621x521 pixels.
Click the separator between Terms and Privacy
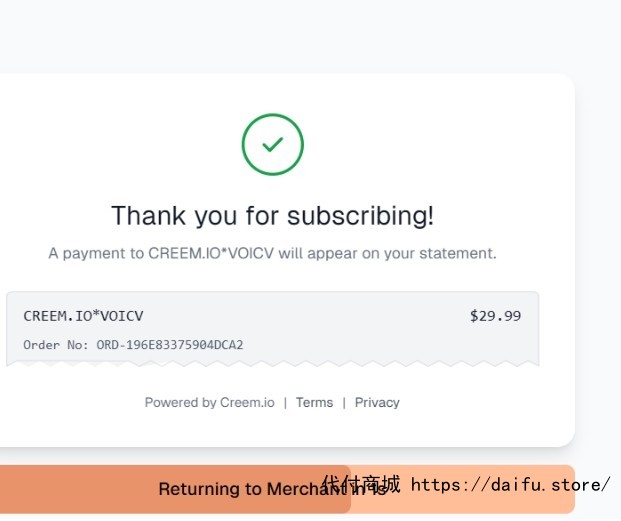click(344, 403)
